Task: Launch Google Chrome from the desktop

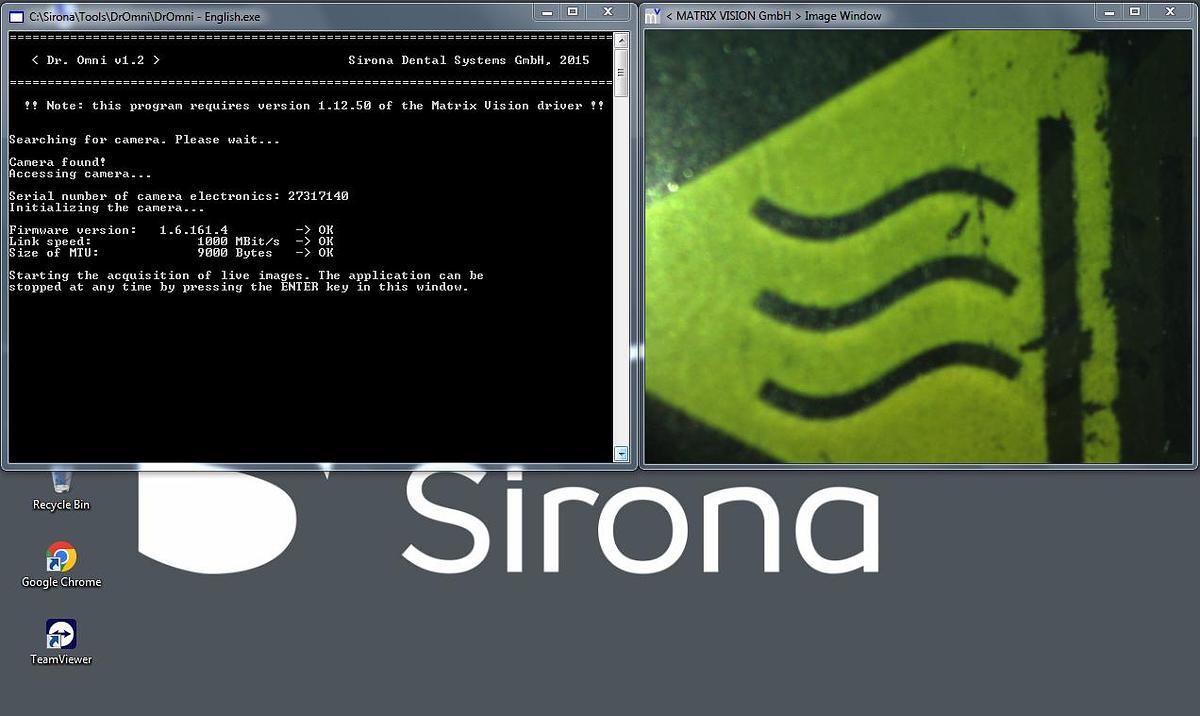Action: pos(60,558)
